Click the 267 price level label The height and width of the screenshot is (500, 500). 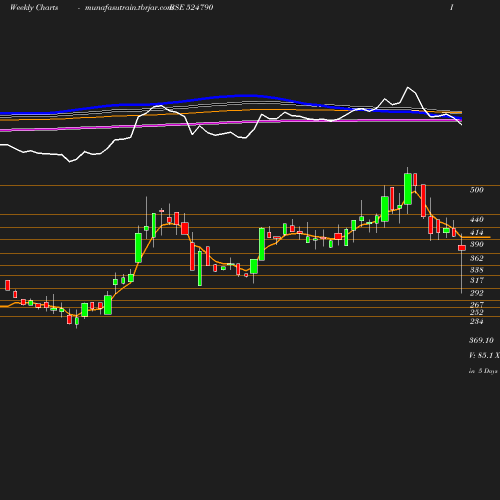pyautogui.click(x=477, y=305)
